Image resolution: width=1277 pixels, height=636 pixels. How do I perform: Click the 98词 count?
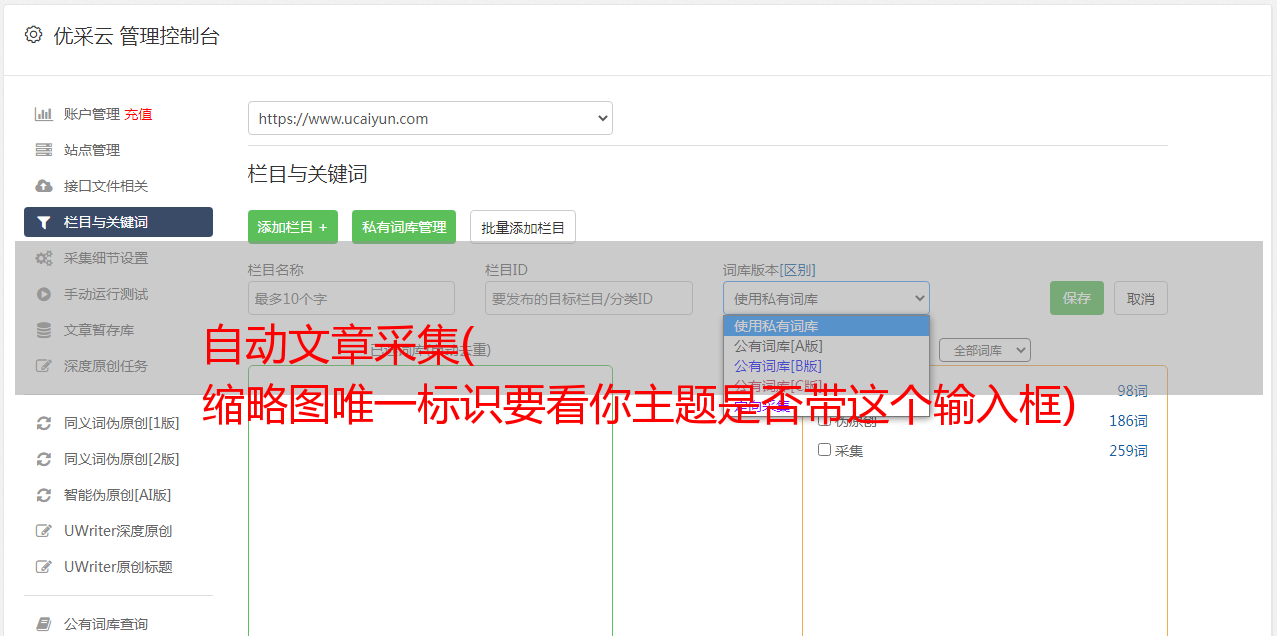click(x=1132, y=391)
